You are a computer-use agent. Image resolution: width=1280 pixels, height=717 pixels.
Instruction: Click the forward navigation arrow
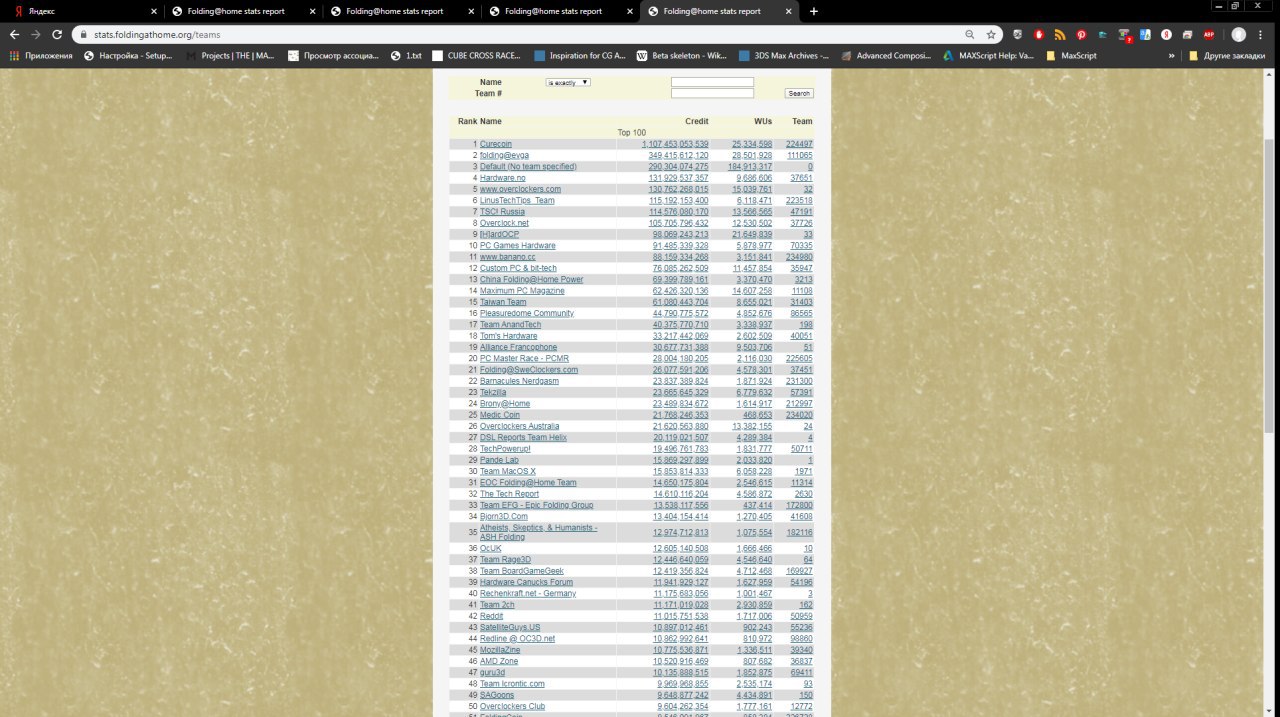[35, 34]
